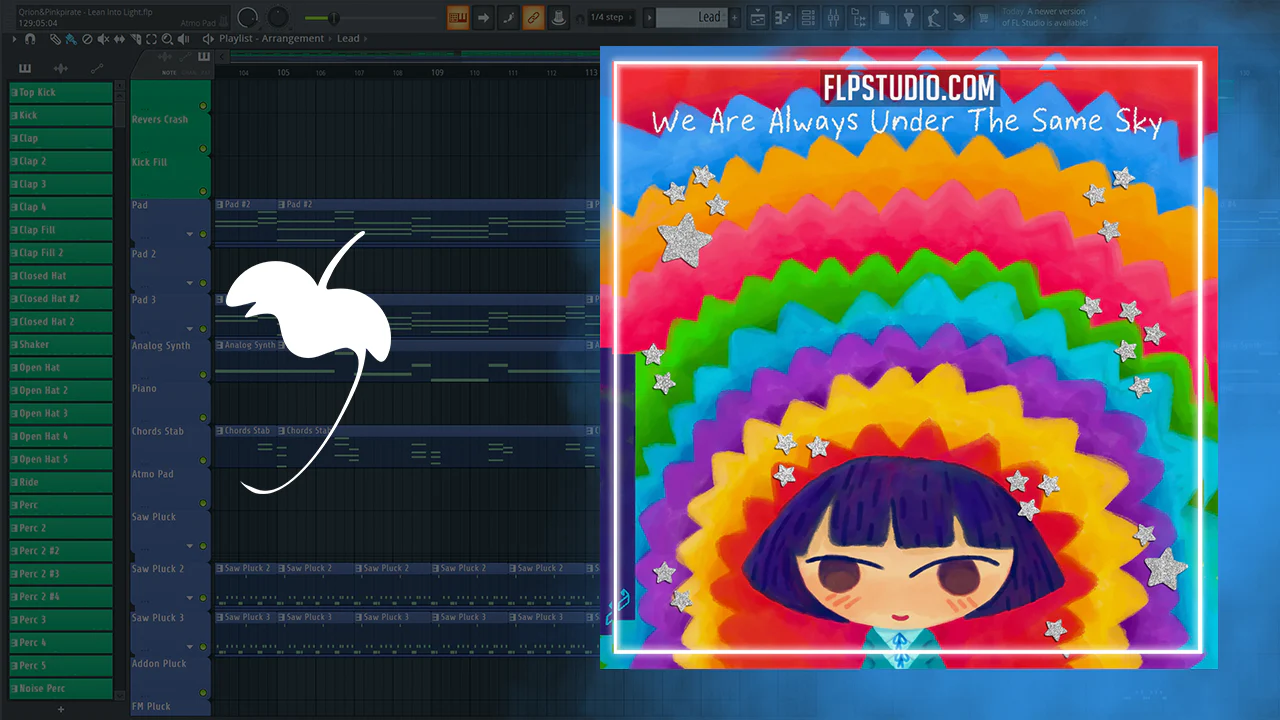Viewport: 1280px width, 720px height.
Task: Open the Browser view icon
Action: click(x=858, y=17)
